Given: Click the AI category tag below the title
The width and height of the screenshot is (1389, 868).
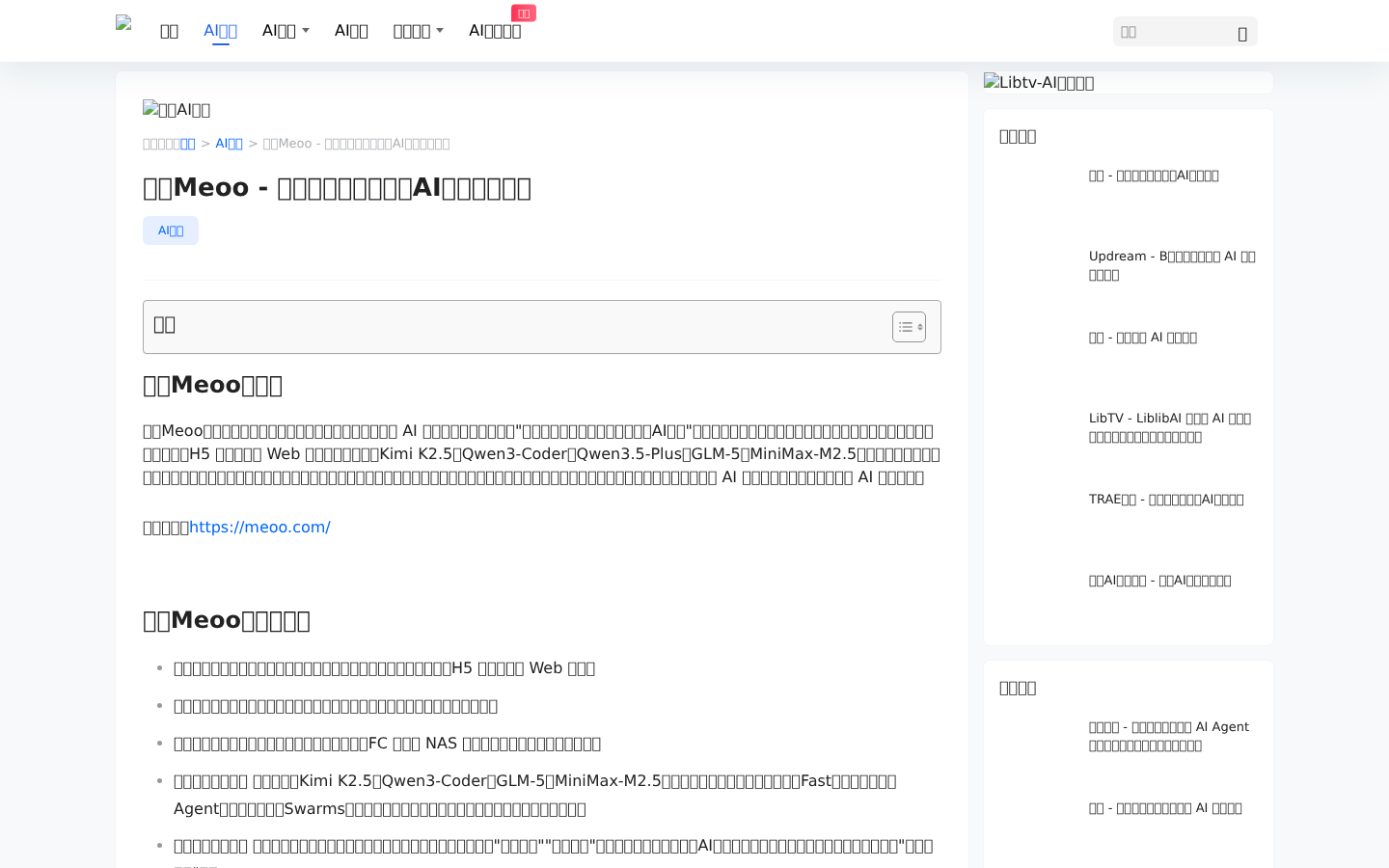Looking at the screenshot, I should (171, 231).
